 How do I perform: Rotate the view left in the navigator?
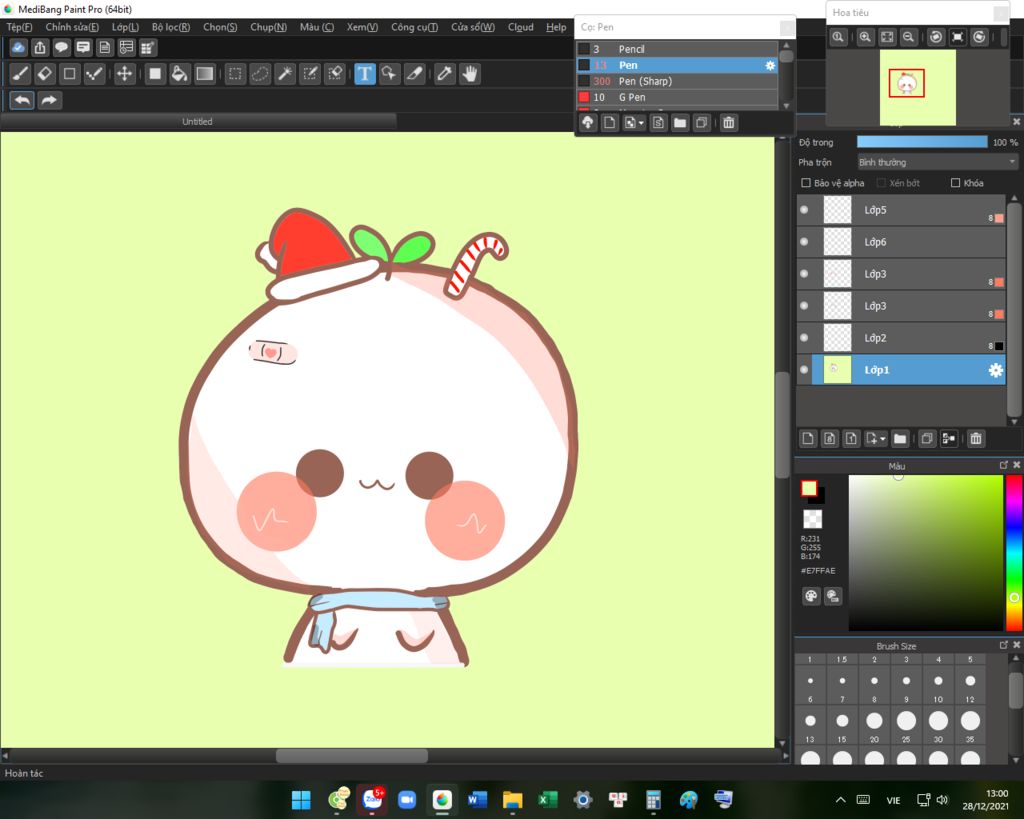(x=936, y=37)
